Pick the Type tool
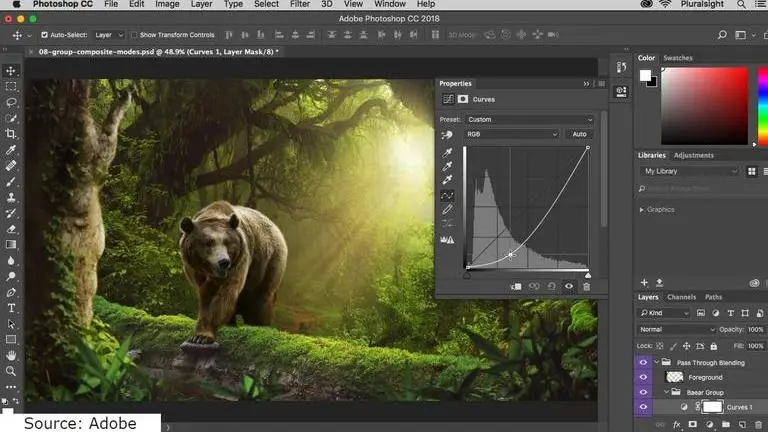The width and height of the screenshot is (768, 432). (x=11, y=308)
